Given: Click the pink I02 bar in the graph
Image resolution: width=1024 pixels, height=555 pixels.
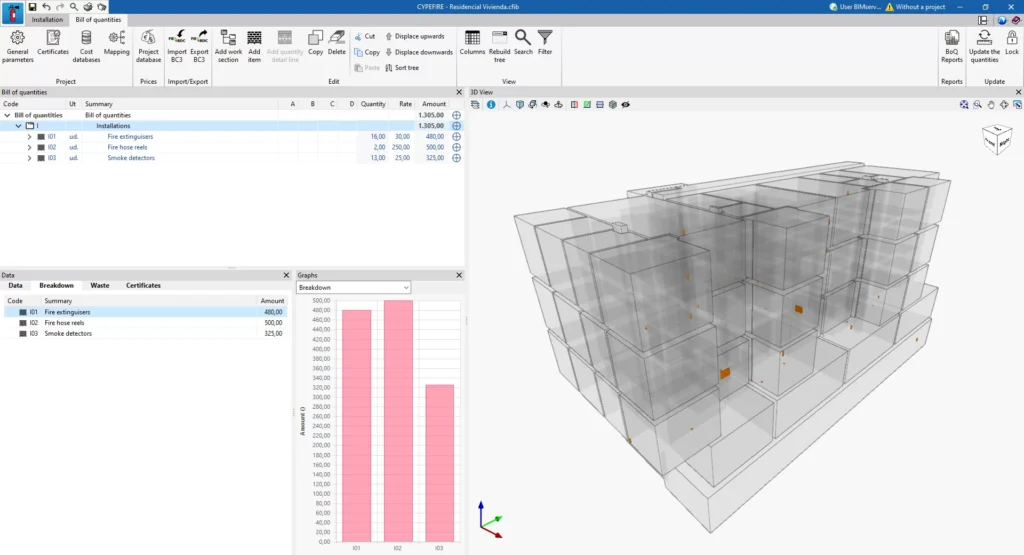Looking at the screenshot, I should tap(398, 421).
